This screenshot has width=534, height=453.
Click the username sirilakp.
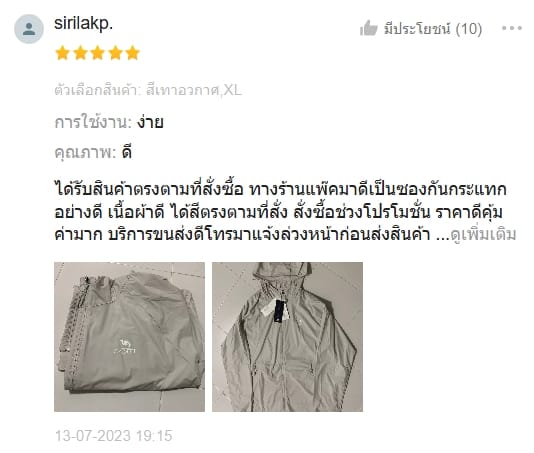click(83, 24)
